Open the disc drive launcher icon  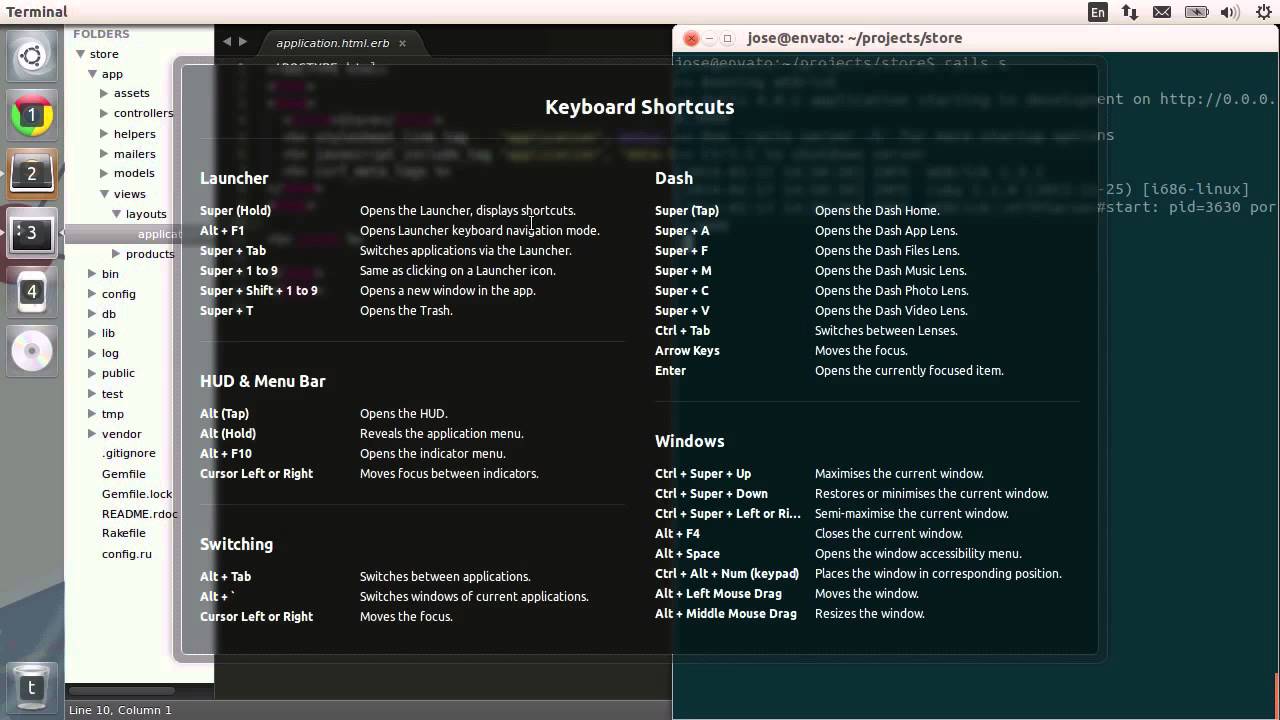[31, 351]
